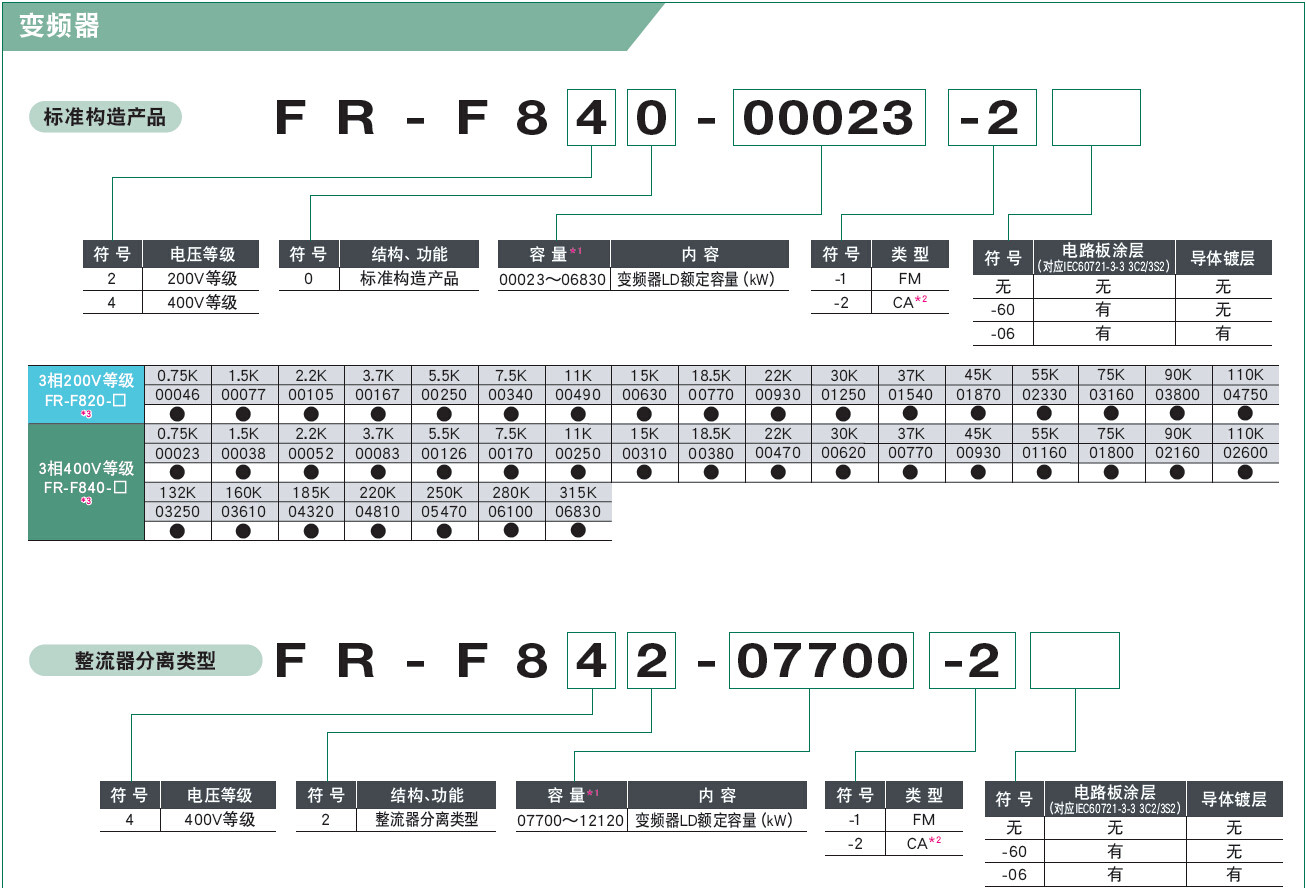Select capacity code 05470
This screenshot has height=888, width=1306.
click(x=445, y=511)
